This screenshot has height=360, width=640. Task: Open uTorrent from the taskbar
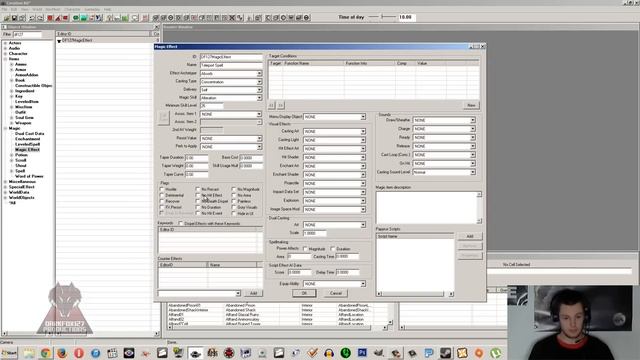click(x=496, y=353)
